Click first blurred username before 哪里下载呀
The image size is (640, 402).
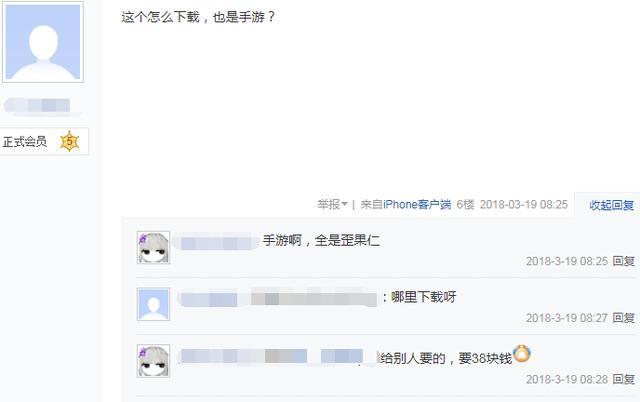tap(208, 299)
